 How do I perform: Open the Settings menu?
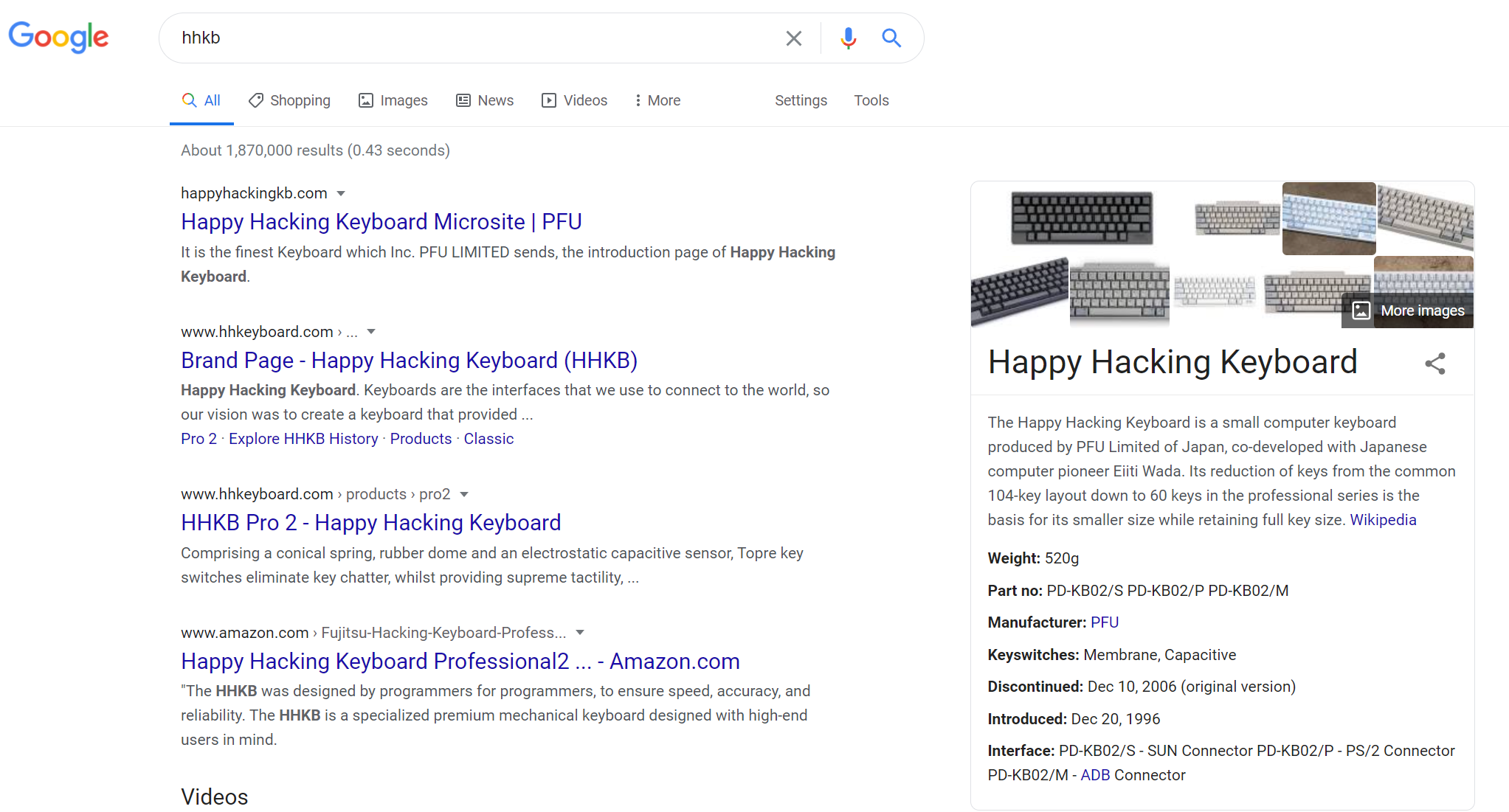(801, 100)
